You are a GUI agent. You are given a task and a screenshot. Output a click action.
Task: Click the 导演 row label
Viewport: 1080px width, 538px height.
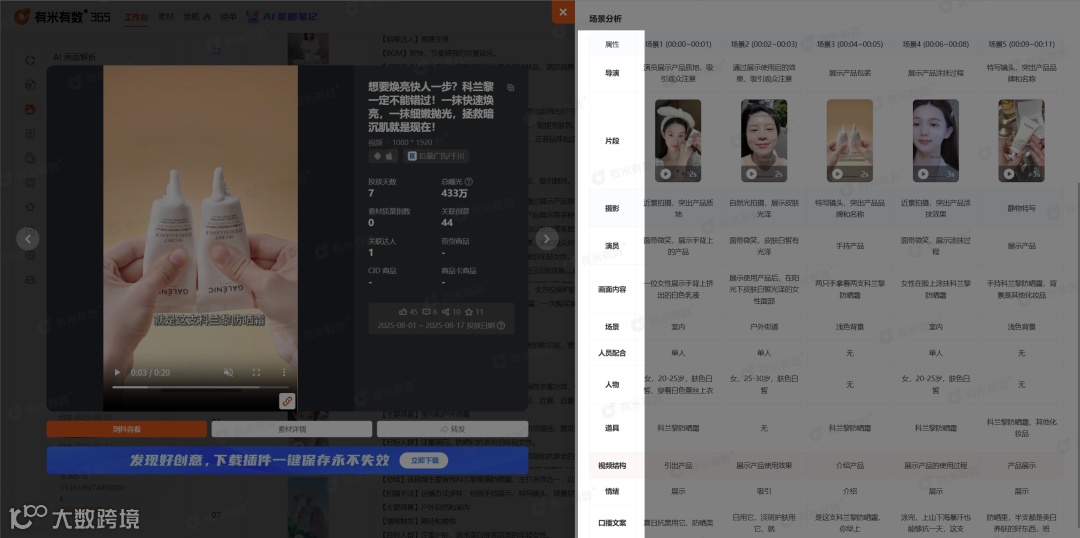click(612, 73)
